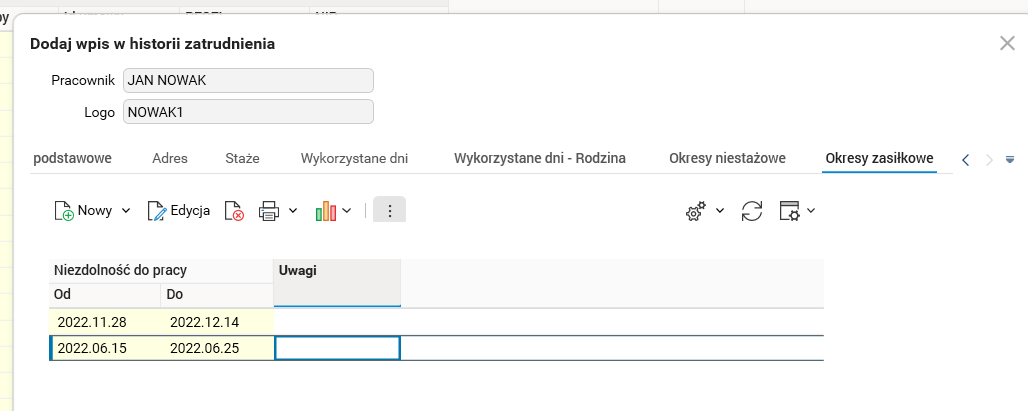Image resolution: width=1028 pixels, height=411 pixels.
Task: Open the Wykorzystane dni - Rodzina tab
Action: (x=540, y=158)
